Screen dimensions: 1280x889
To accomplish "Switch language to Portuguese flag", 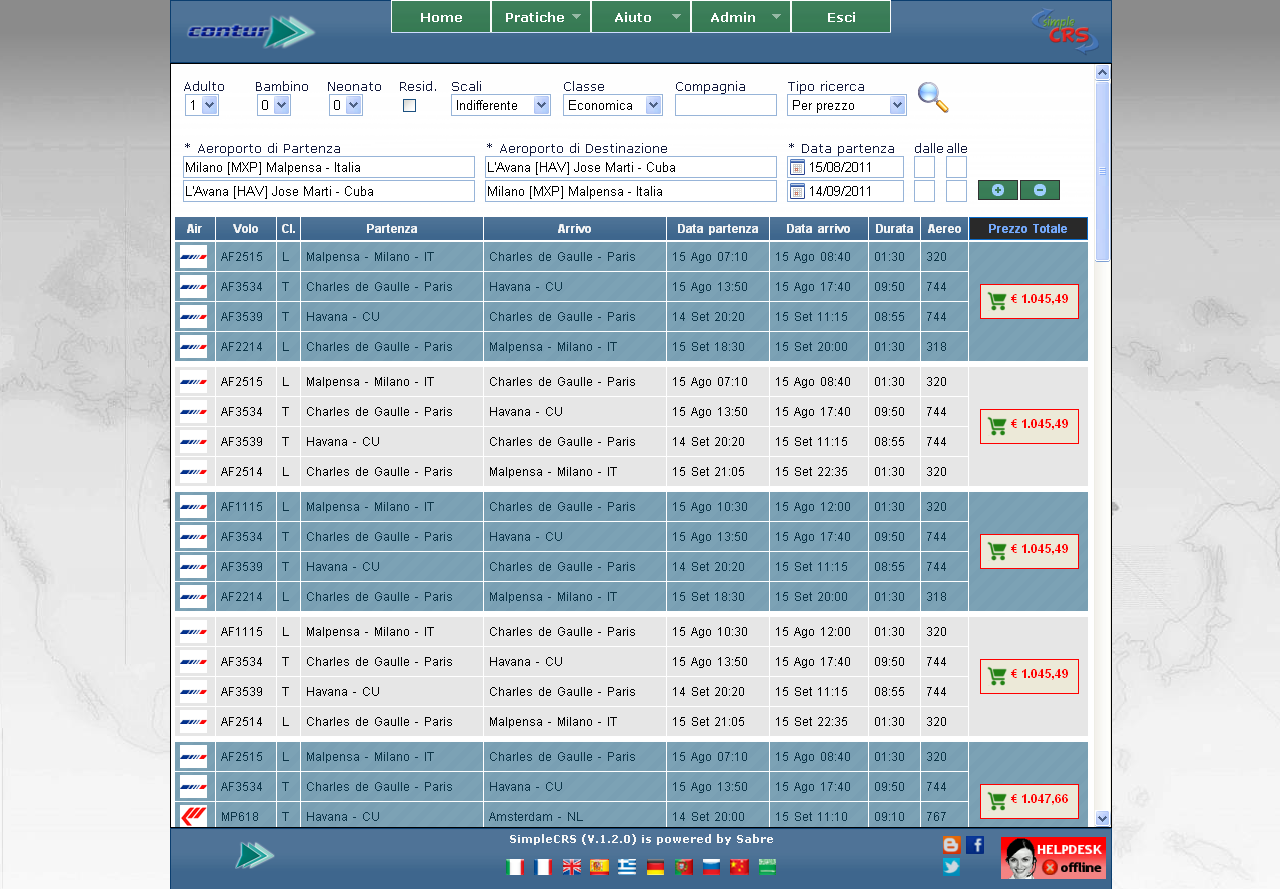I will (683, 867).
